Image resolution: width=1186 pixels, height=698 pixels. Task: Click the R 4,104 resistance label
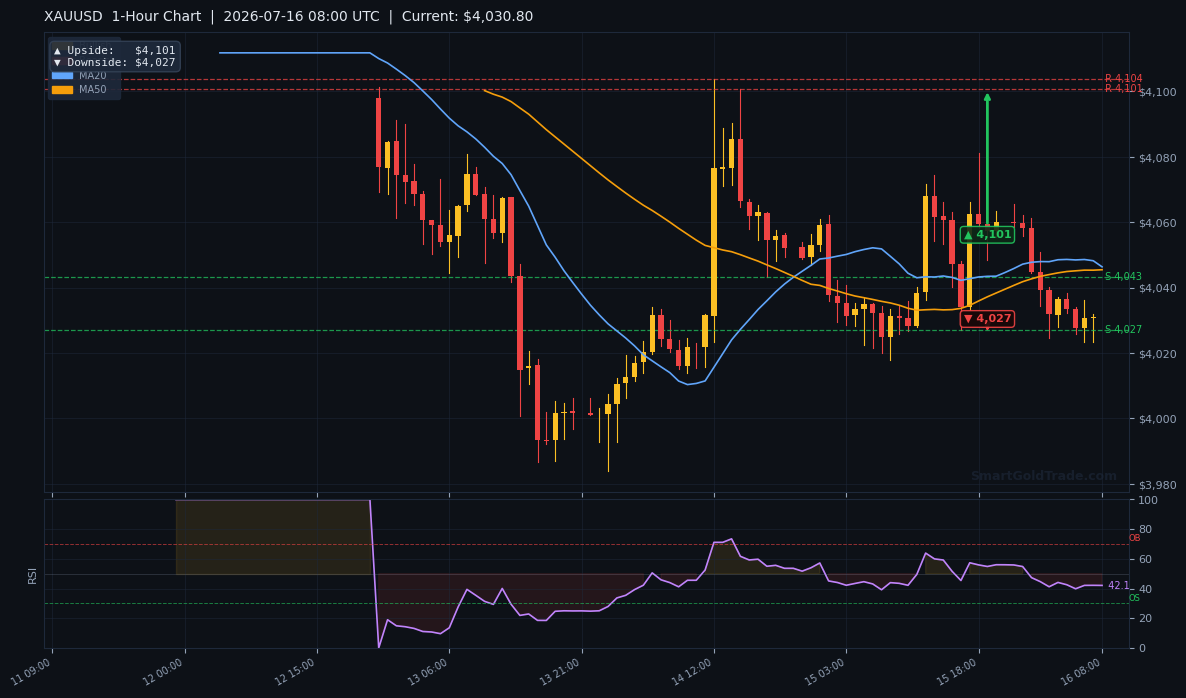[x=1123, y=79]
